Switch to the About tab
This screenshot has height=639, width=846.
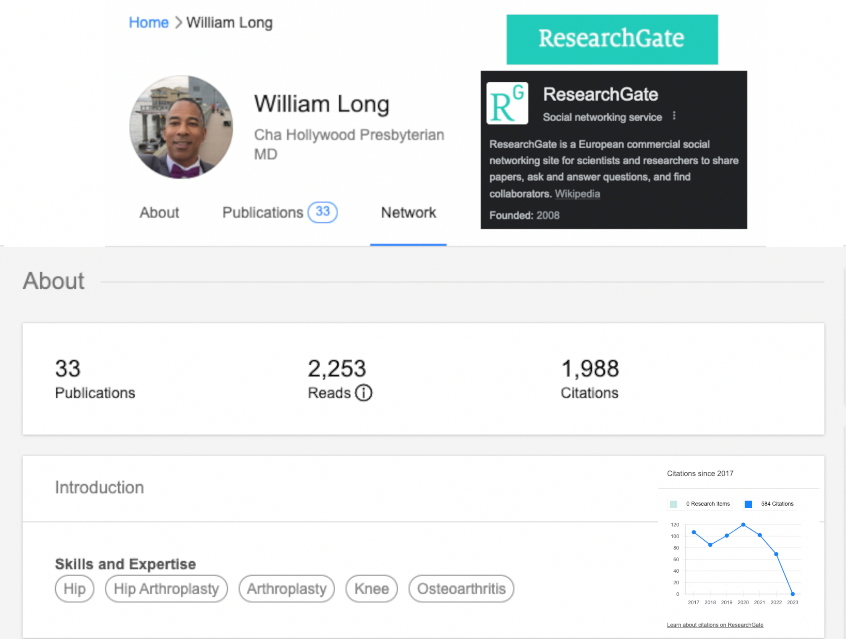(x=159, y=213)
